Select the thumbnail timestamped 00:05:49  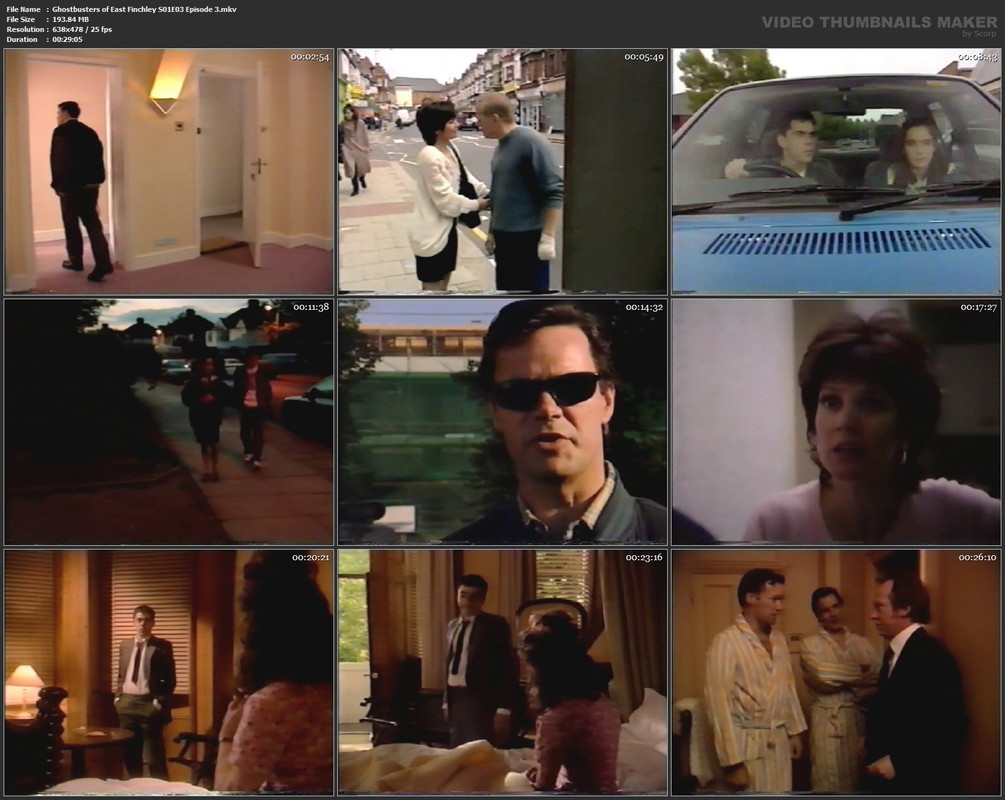tap(502, 172)
